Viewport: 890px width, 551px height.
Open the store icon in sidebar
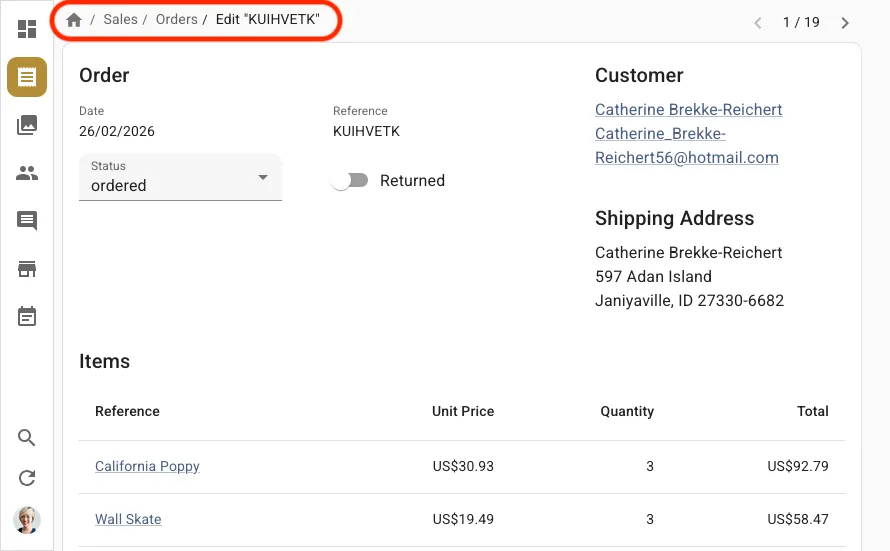(27, 269)
